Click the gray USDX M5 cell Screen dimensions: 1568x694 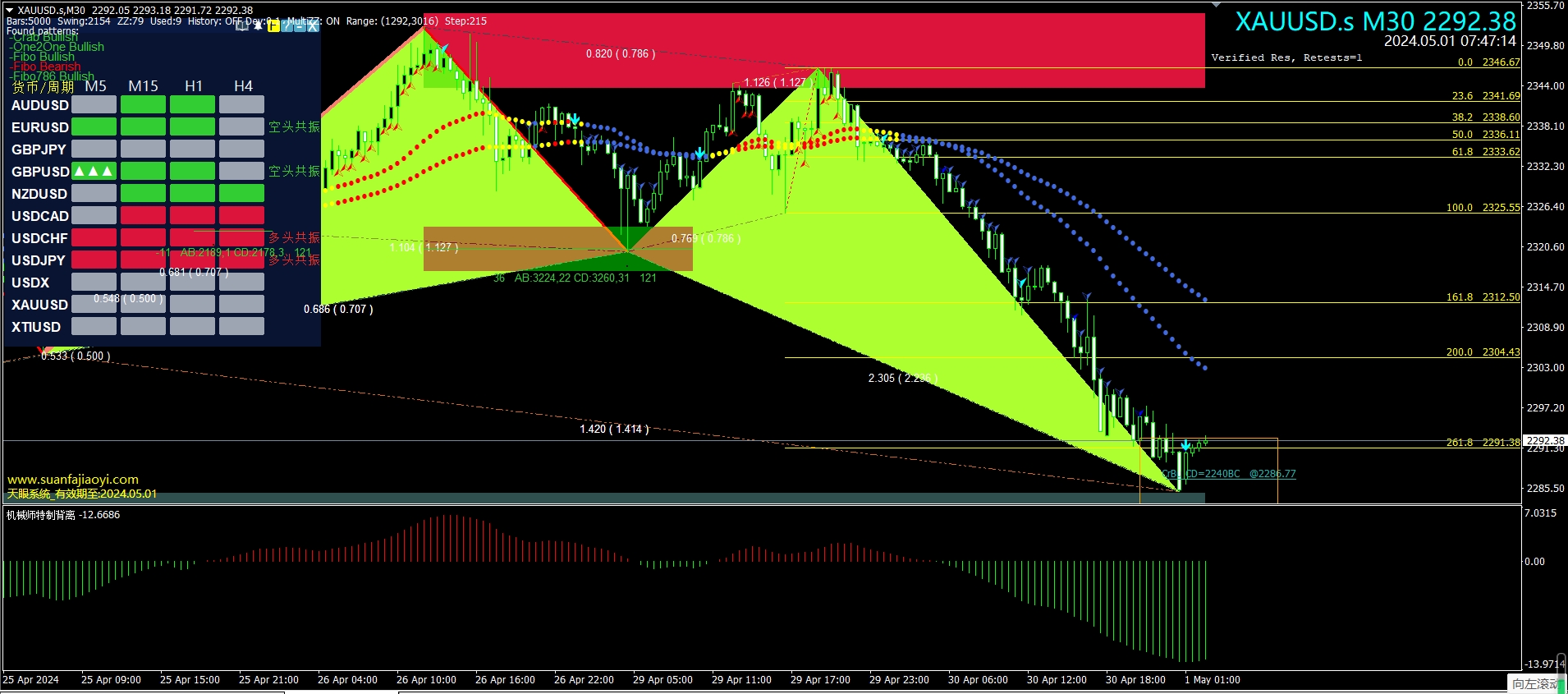[x=94, y=282]
